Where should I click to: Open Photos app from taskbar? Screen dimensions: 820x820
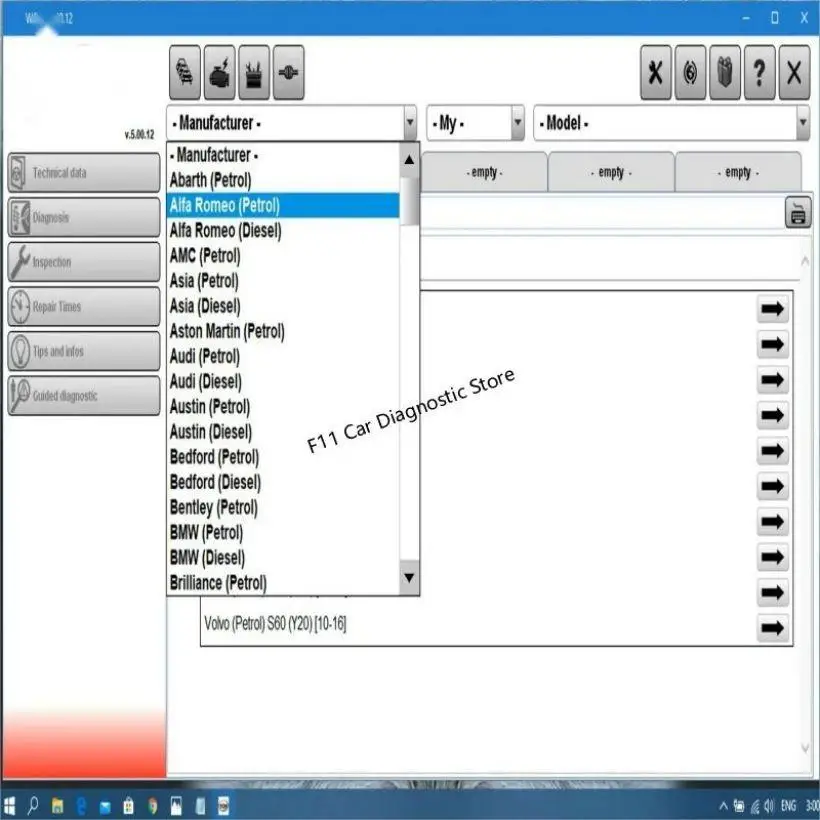(x=176, y=806)
